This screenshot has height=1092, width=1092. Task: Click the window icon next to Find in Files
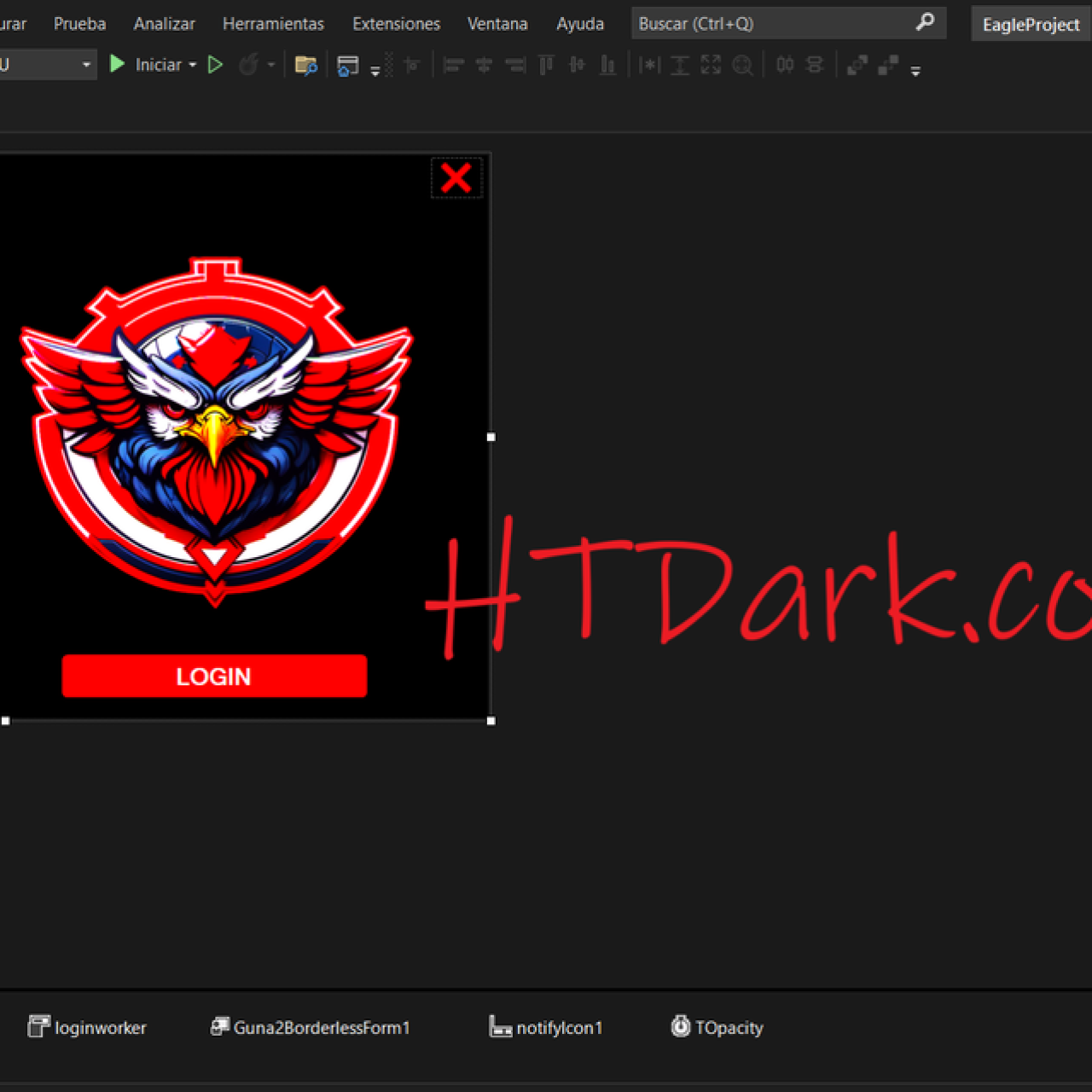[x=347, y=66]
